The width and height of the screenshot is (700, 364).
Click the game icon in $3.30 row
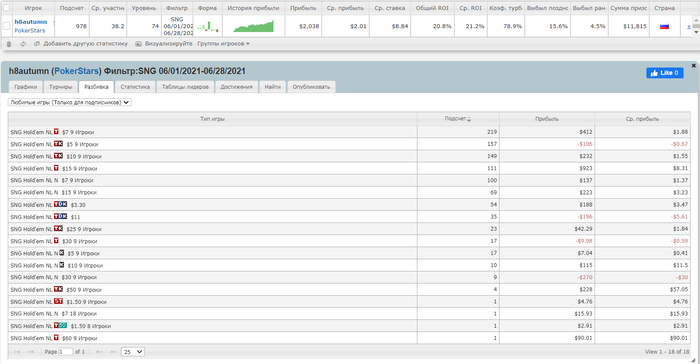pos(60,204)
